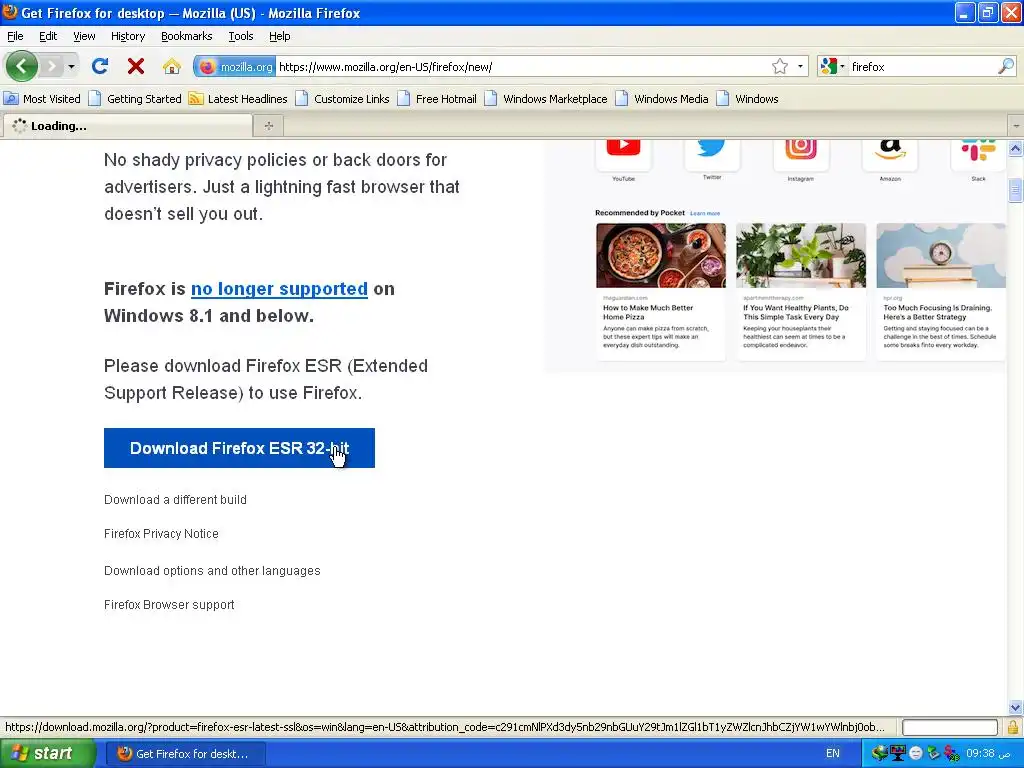Click the search box containing firefox
Viewport: 1024px width, 768px height.
[x=921, y=67]
